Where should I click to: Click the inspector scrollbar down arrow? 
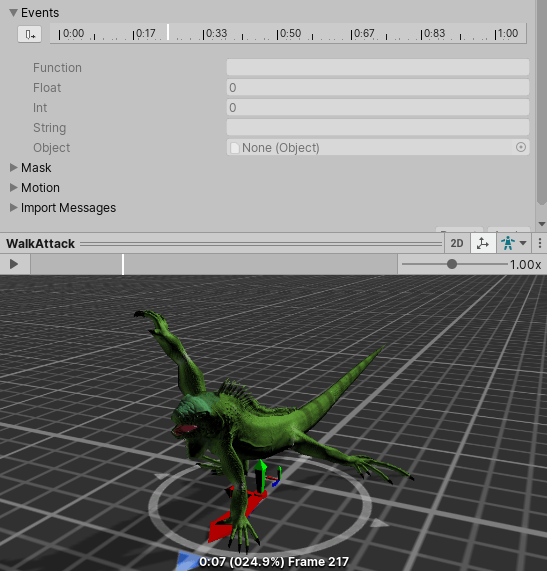click(x=542, y=224)
